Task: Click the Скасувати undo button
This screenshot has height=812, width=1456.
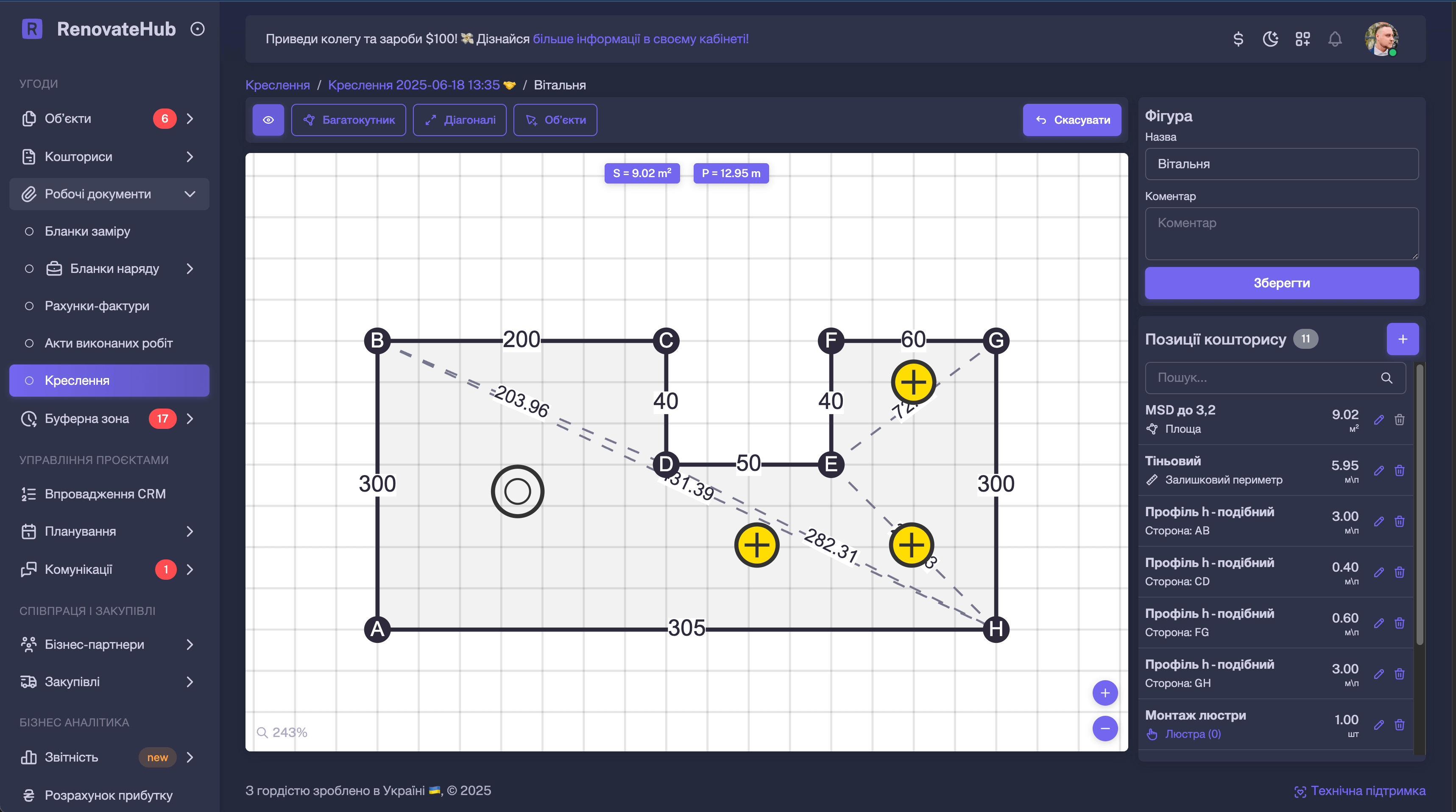Action: [x=1072, y=120]
